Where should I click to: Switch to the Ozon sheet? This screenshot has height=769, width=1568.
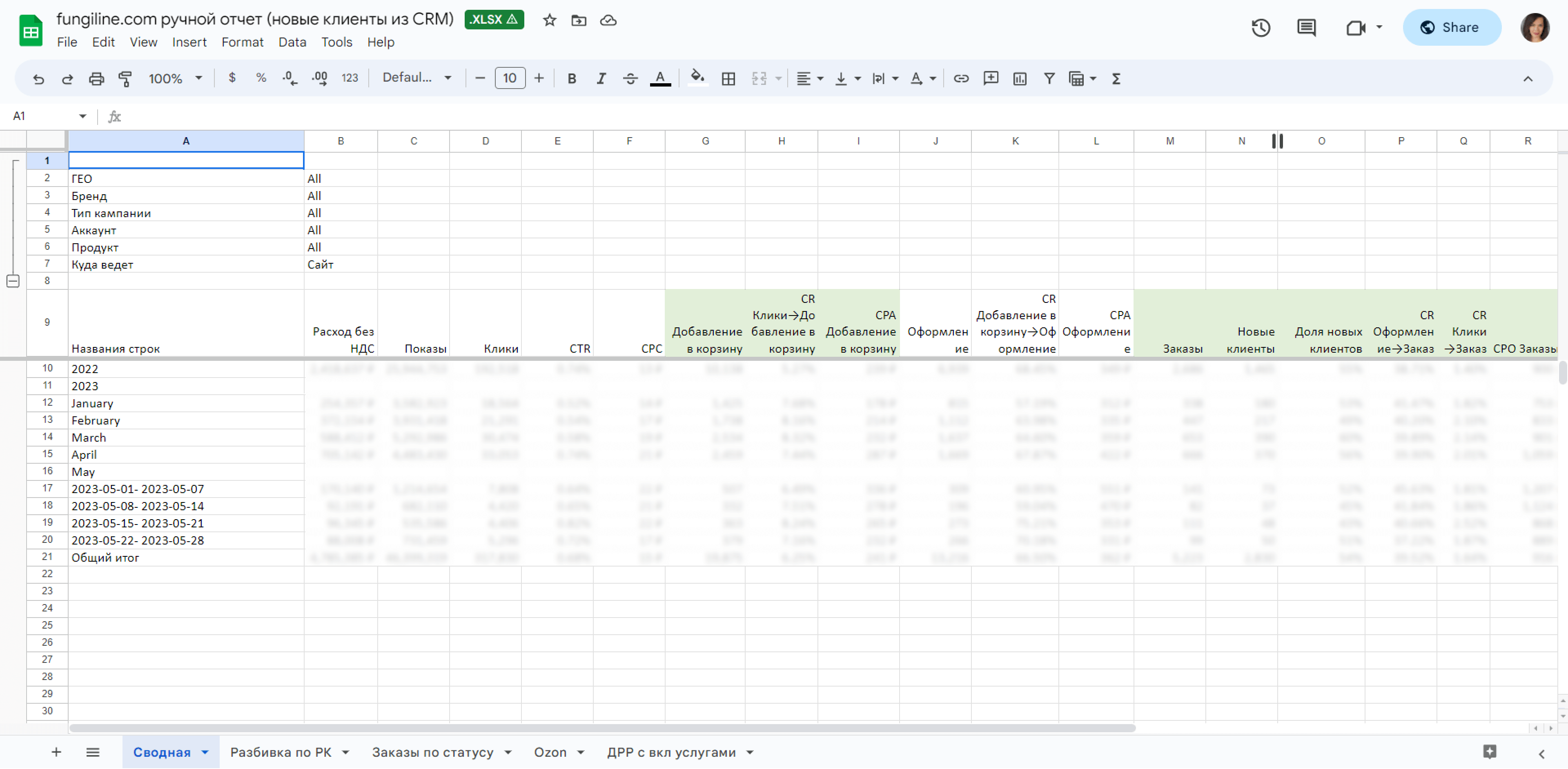pyautogui.click(x=550, y=753)
